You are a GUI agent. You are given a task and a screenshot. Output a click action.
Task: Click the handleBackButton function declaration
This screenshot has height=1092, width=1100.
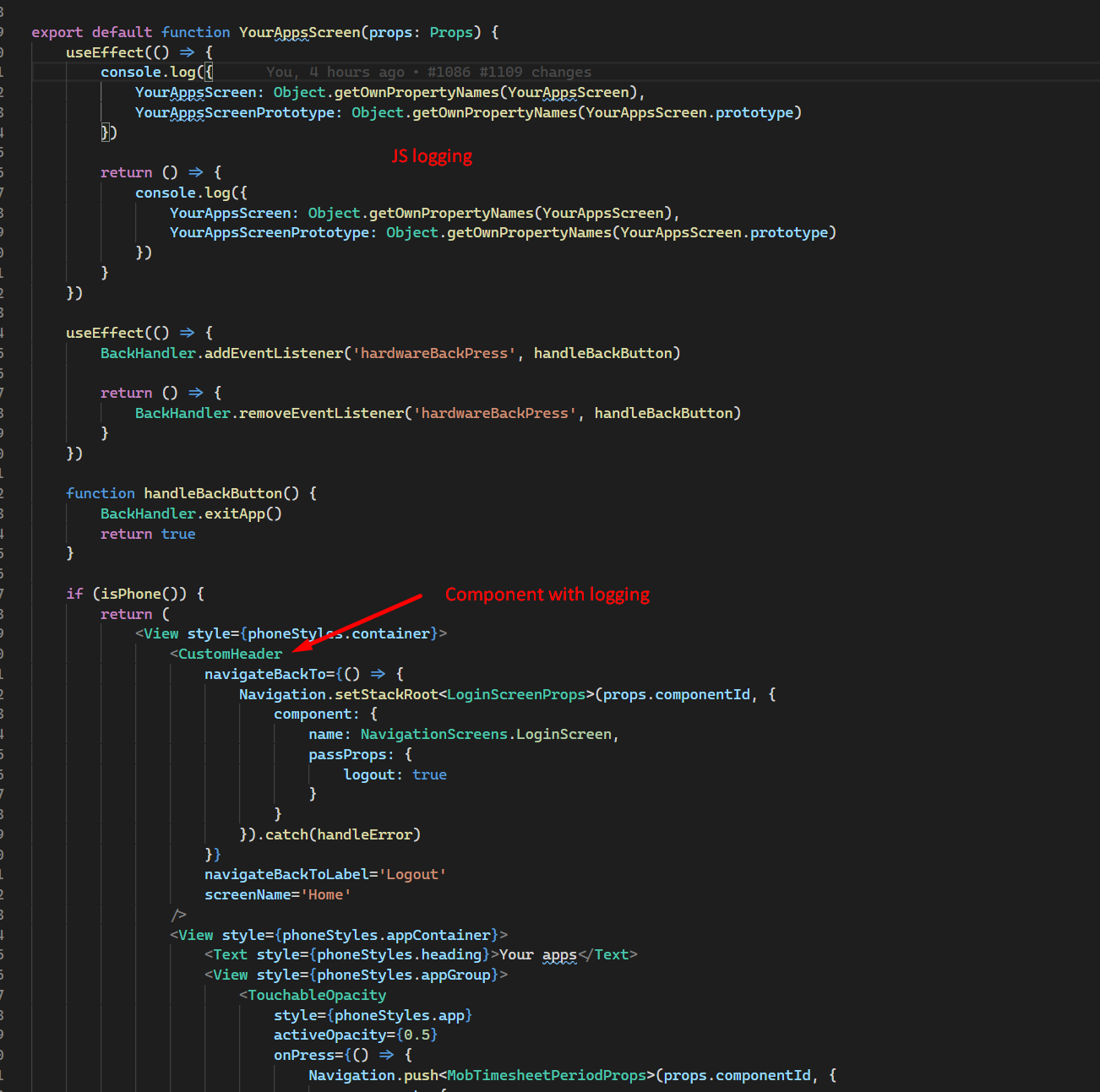(213, 492)
